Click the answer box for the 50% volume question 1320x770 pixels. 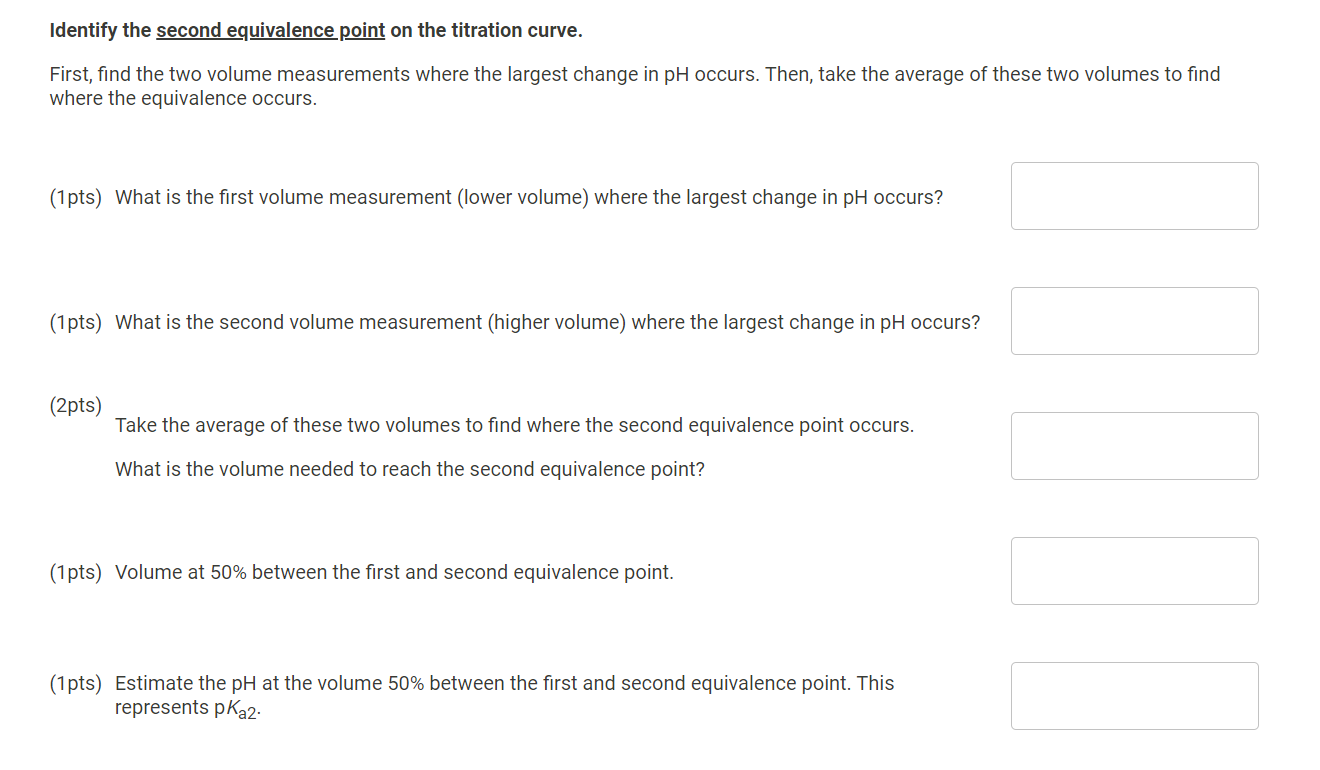tap(1134, 571)
